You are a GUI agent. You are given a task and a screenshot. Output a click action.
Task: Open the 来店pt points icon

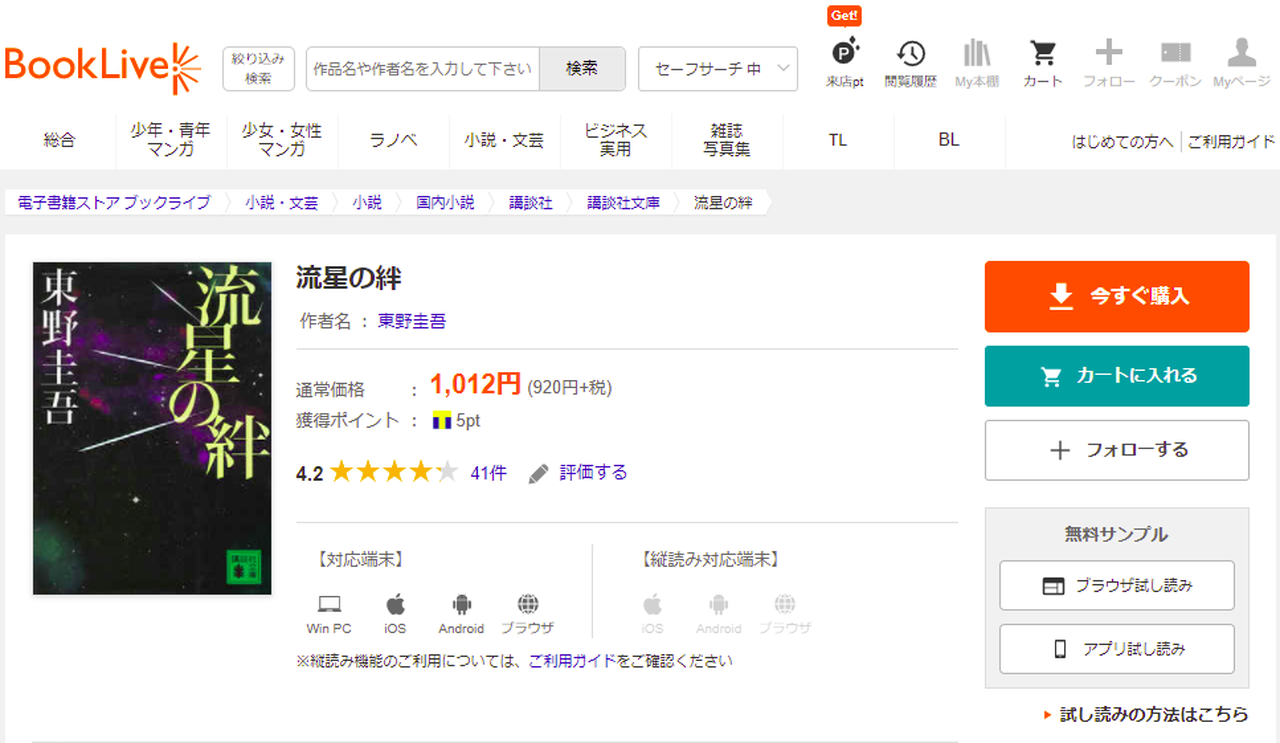(845, 64)
